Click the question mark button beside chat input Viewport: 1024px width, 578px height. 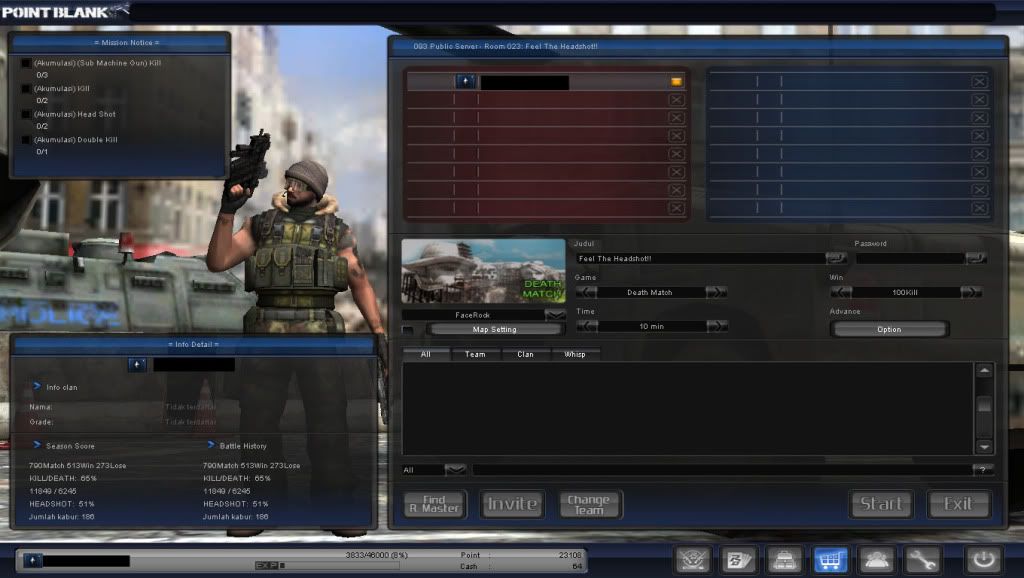pyautogui.click(x=983, y=470)
